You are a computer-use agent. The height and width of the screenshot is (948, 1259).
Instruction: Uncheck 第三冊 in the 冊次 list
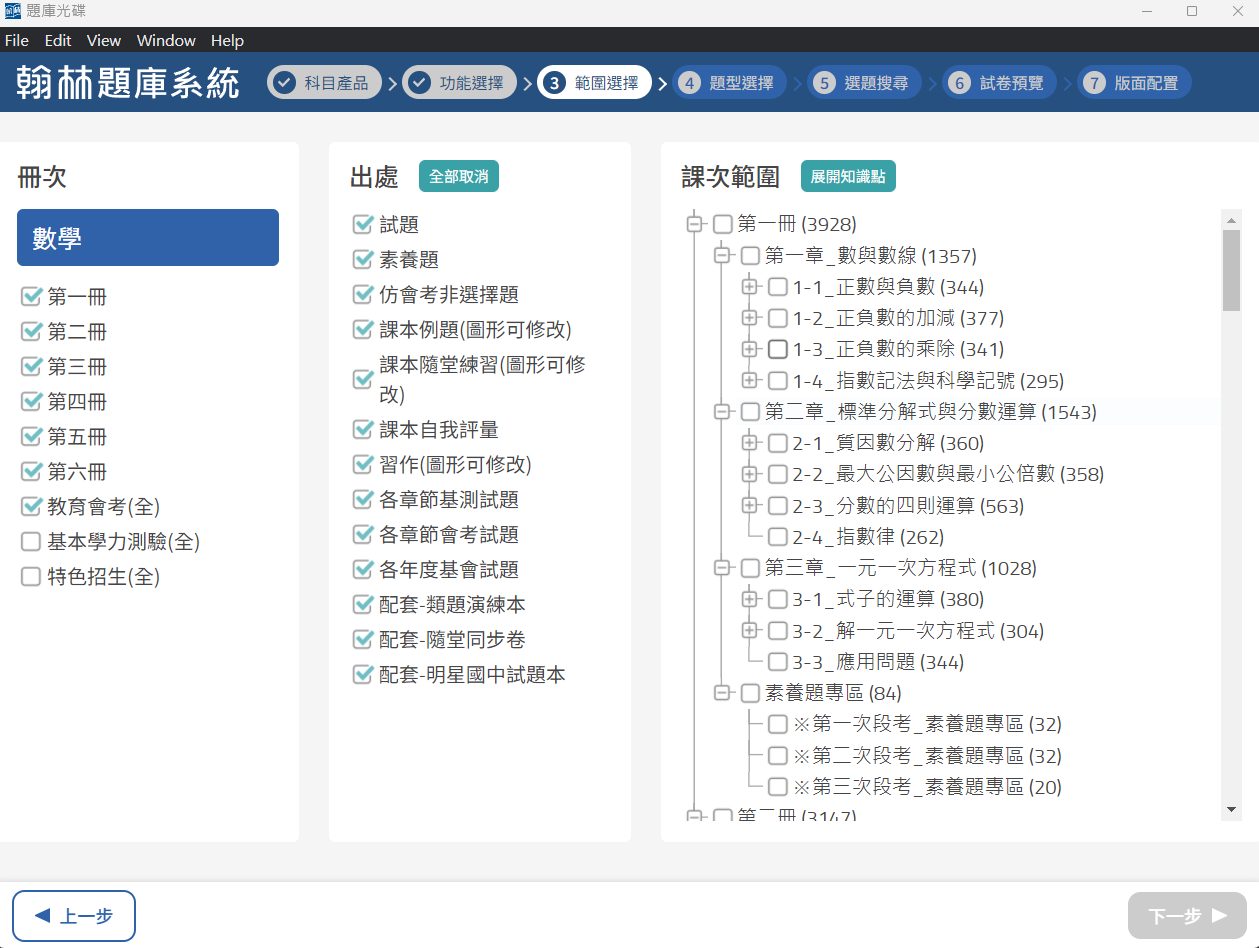31,366
